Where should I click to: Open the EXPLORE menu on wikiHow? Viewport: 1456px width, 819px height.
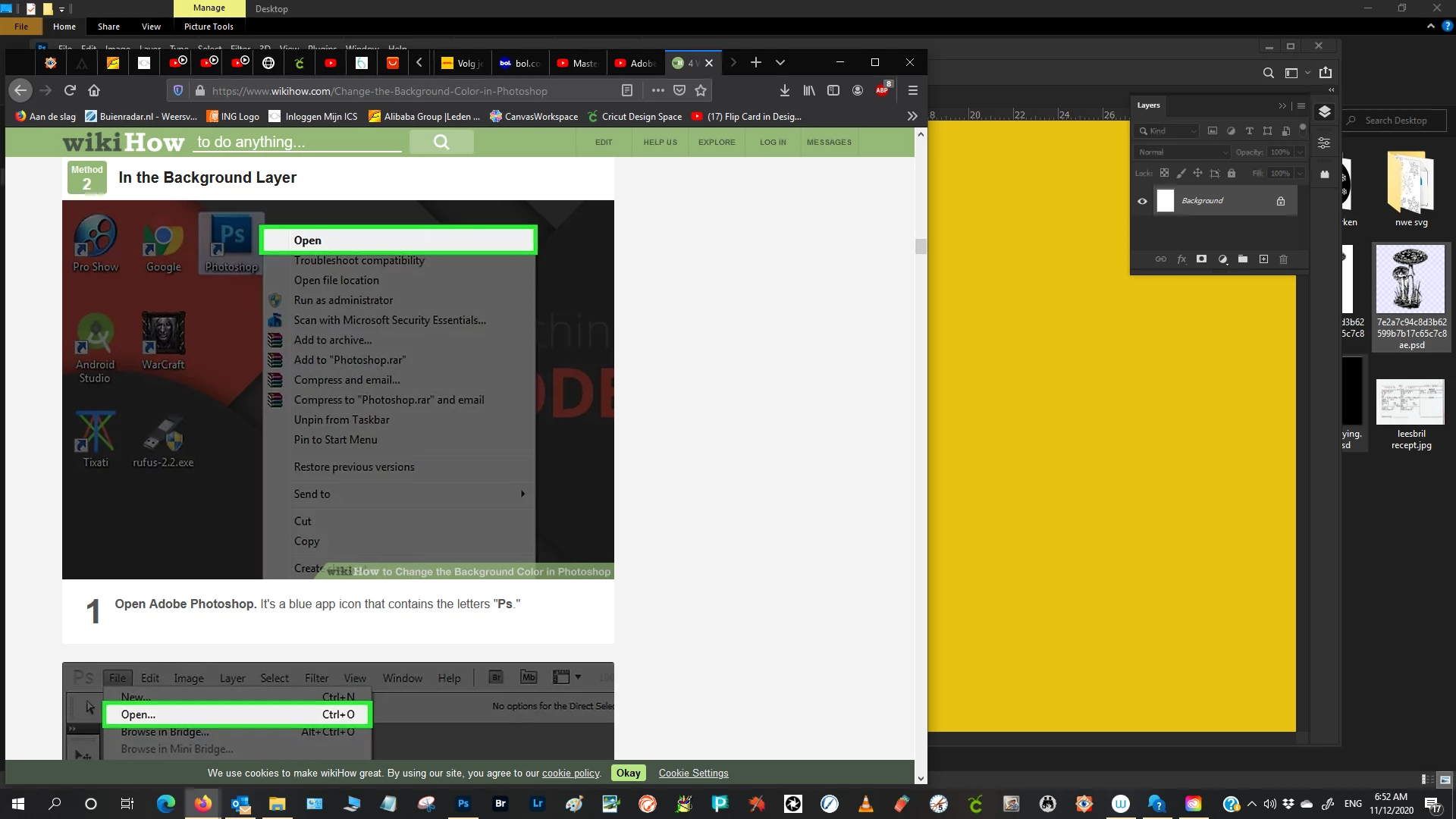pyautogui.click(x=716, y=142)
